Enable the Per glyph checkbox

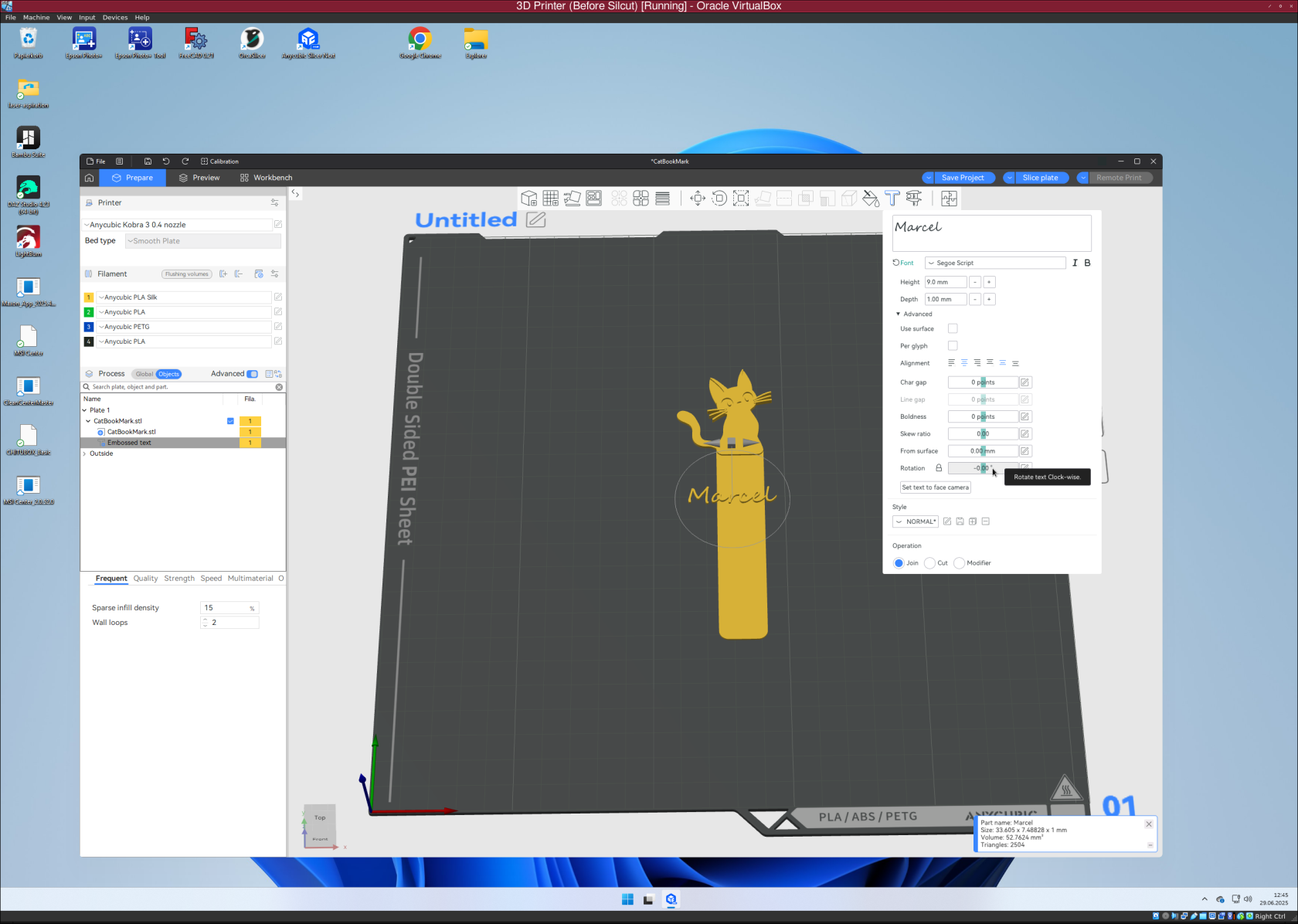953,345
